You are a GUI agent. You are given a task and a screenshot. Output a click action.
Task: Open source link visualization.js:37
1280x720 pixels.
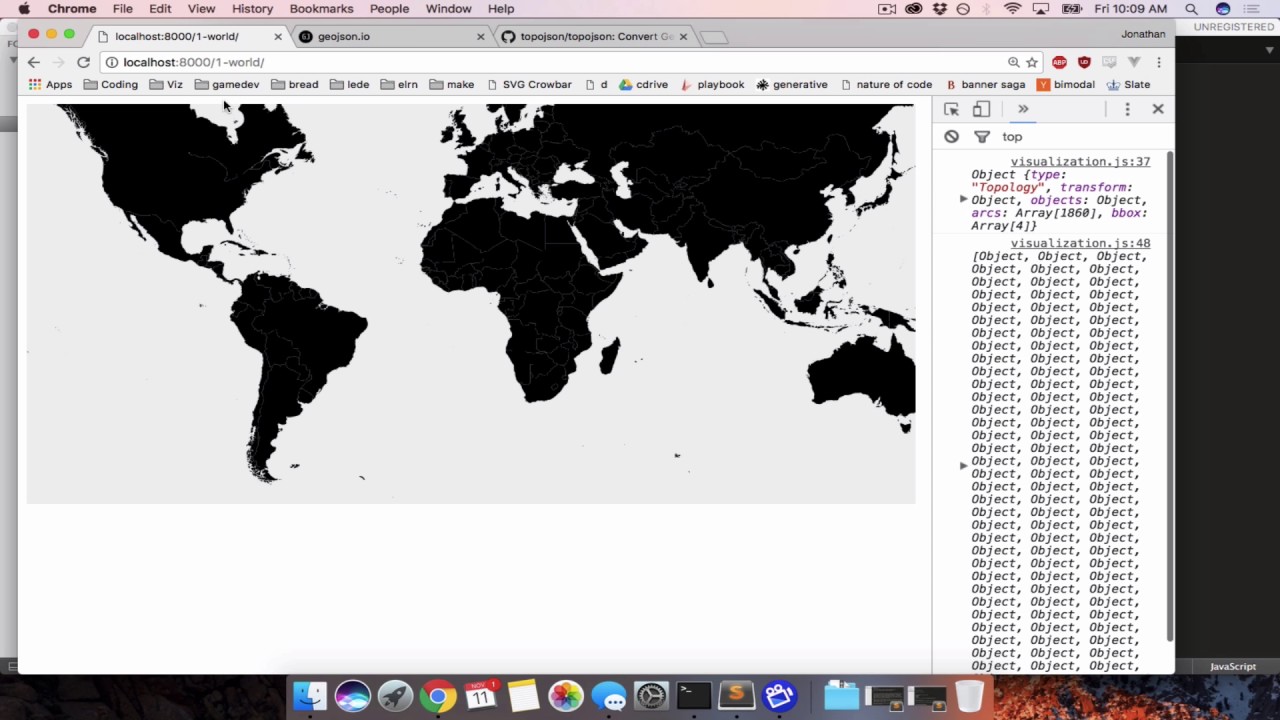tap(1080, 162)
